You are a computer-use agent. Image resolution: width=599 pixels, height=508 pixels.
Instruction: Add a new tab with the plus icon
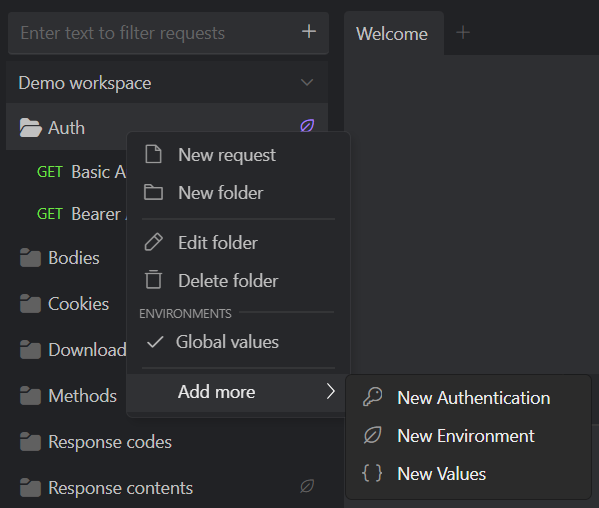click(463, 33)
